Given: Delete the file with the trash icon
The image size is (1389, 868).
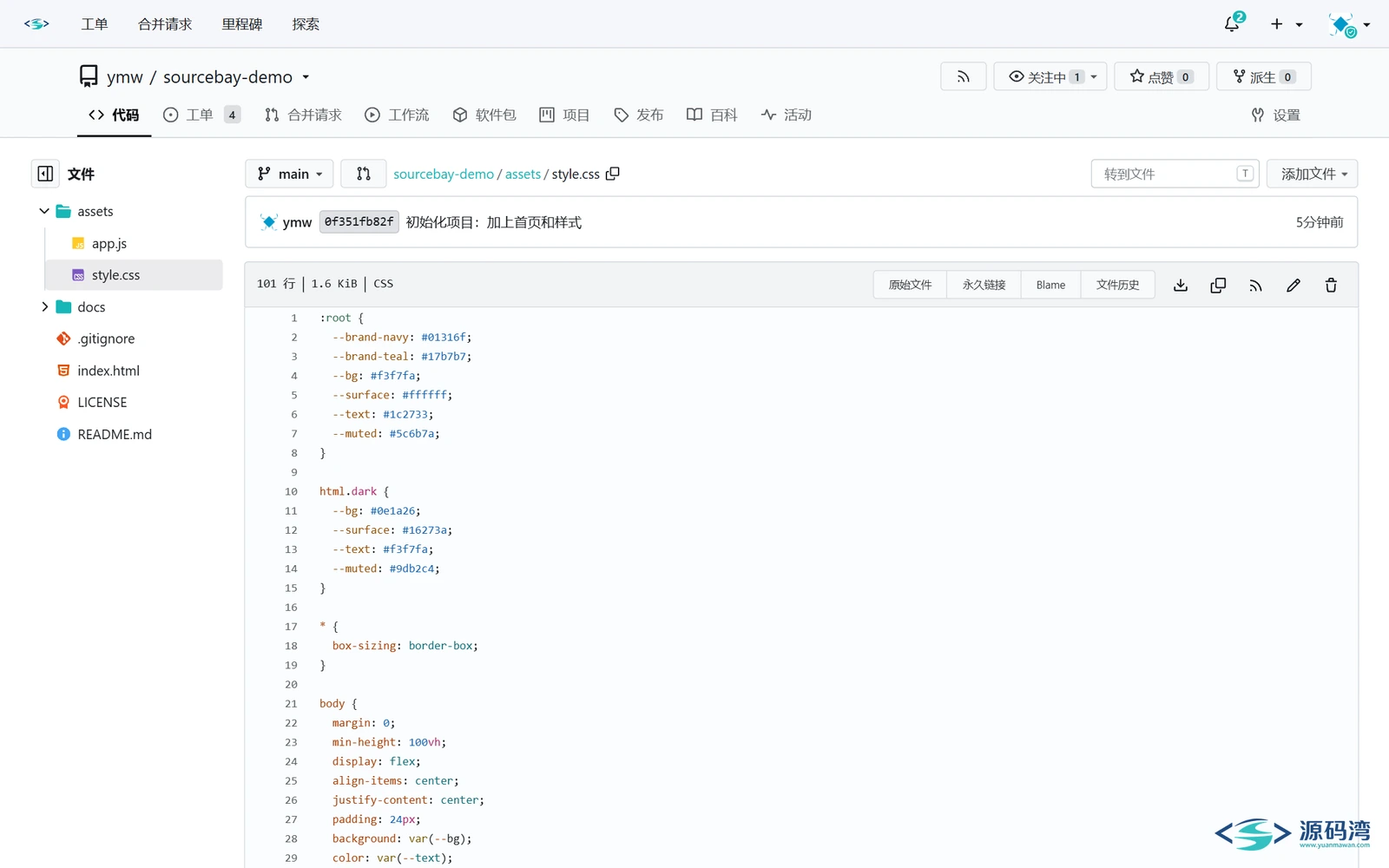Looking at the screenshot, I should (1331, 285).
